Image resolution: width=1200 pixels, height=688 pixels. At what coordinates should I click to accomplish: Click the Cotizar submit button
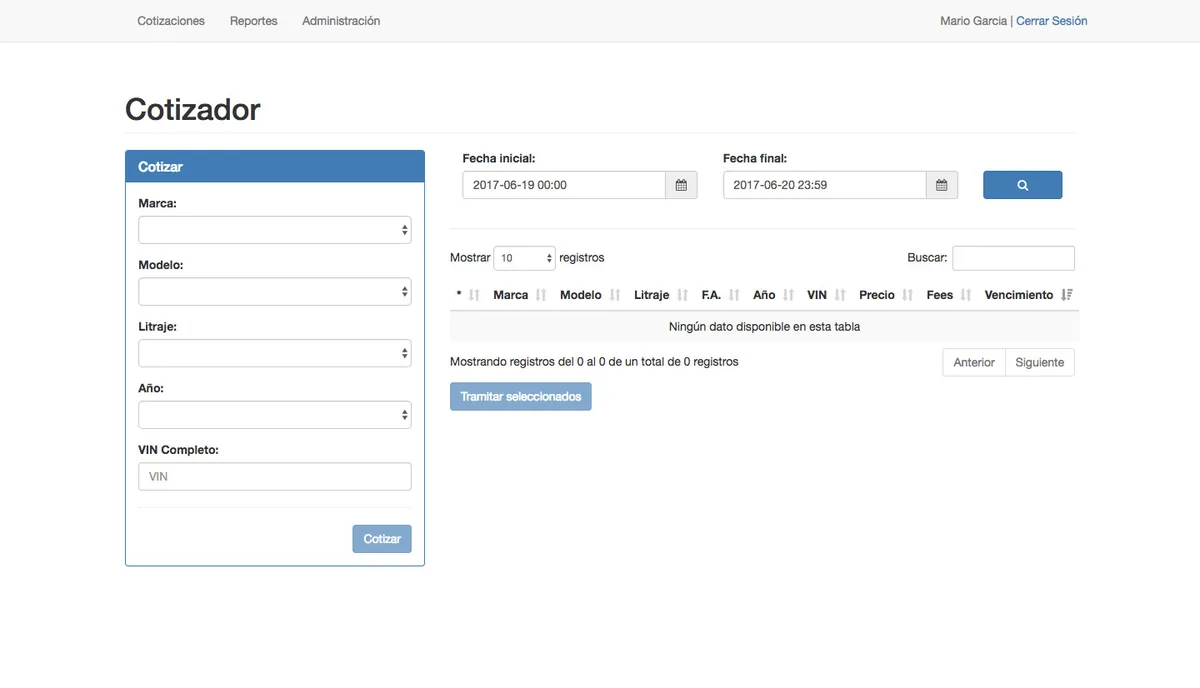tap(382, 539)
